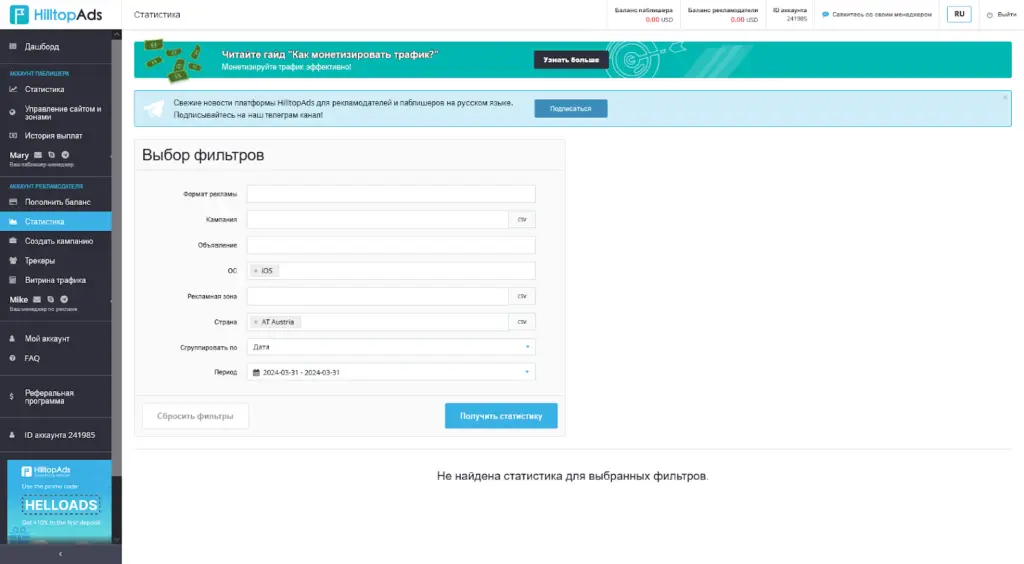Dismiss the Telegram news notice
Screen dimensions: 1024x564
(x=1005, y=97)
